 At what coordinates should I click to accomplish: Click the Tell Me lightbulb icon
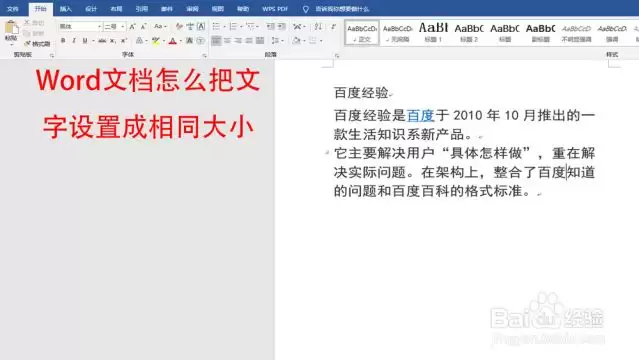click(x=306, y=9)
